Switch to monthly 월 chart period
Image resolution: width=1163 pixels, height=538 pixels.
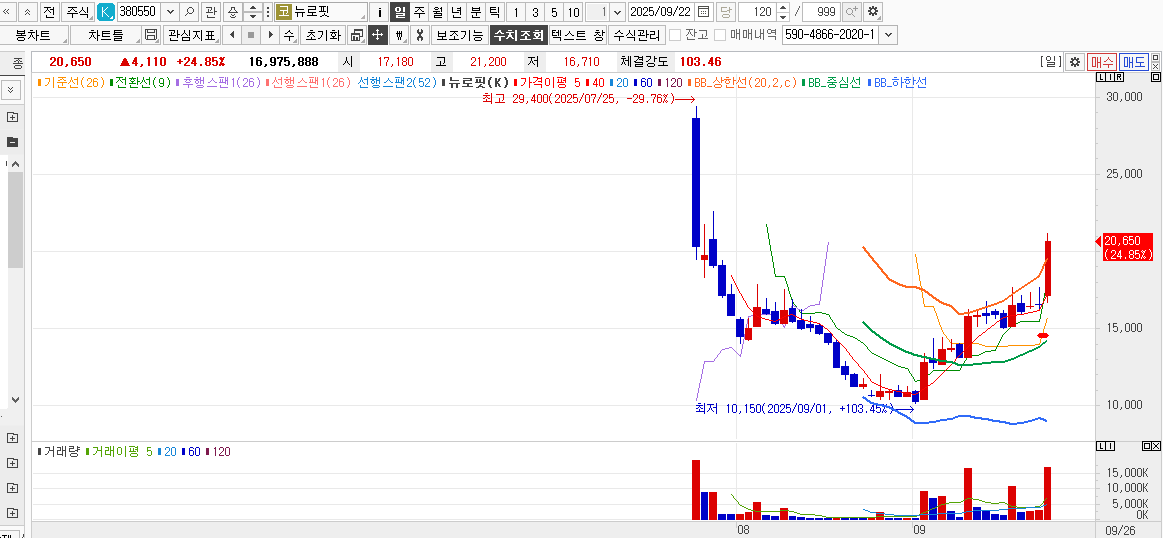pos(438,12)
